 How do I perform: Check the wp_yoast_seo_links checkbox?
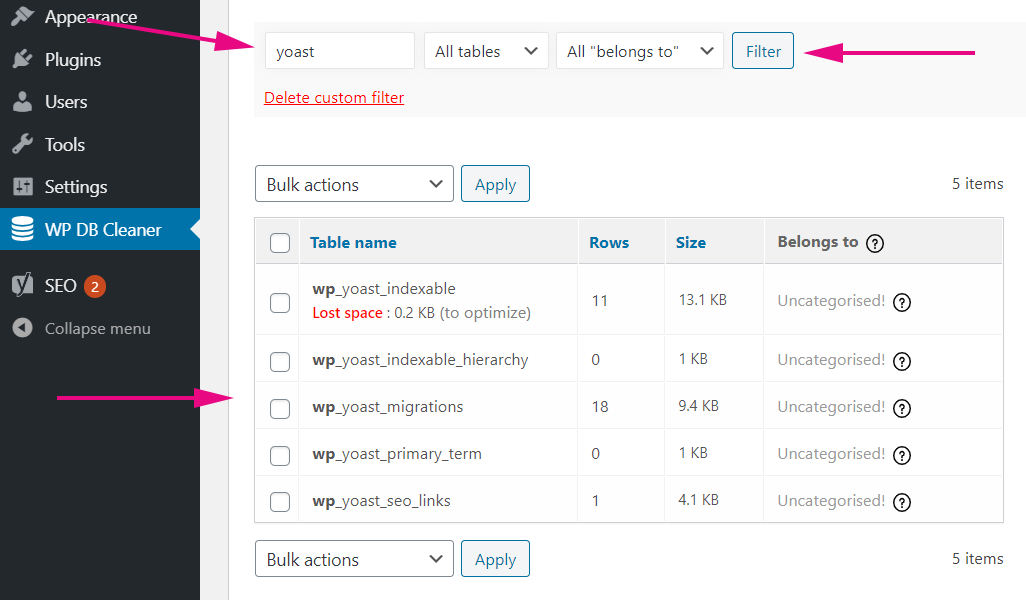(280, 503)
